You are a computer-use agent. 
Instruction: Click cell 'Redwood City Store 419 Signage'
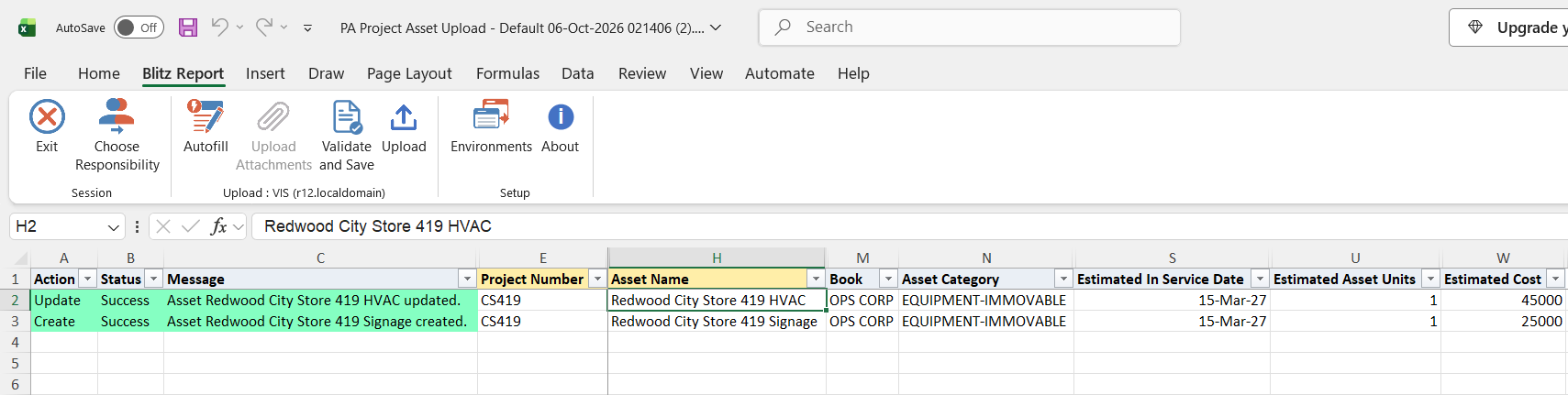click(x=717, y=322)
